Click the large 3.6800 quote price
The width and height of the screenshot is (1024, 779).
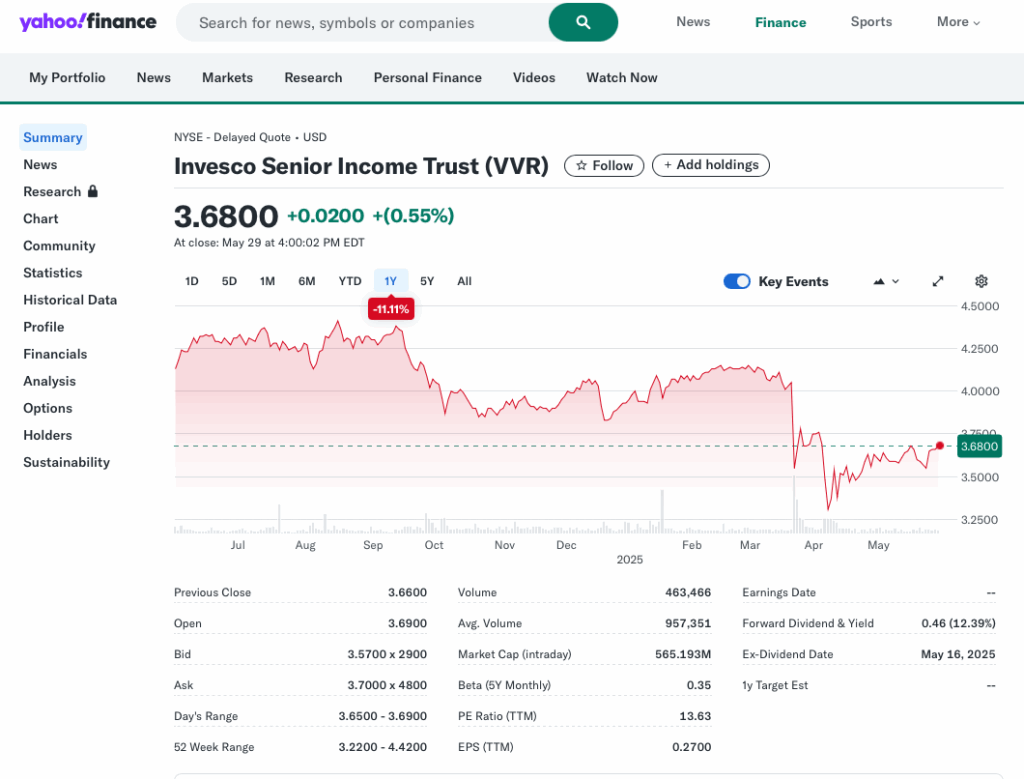click(x=226, y=216)
